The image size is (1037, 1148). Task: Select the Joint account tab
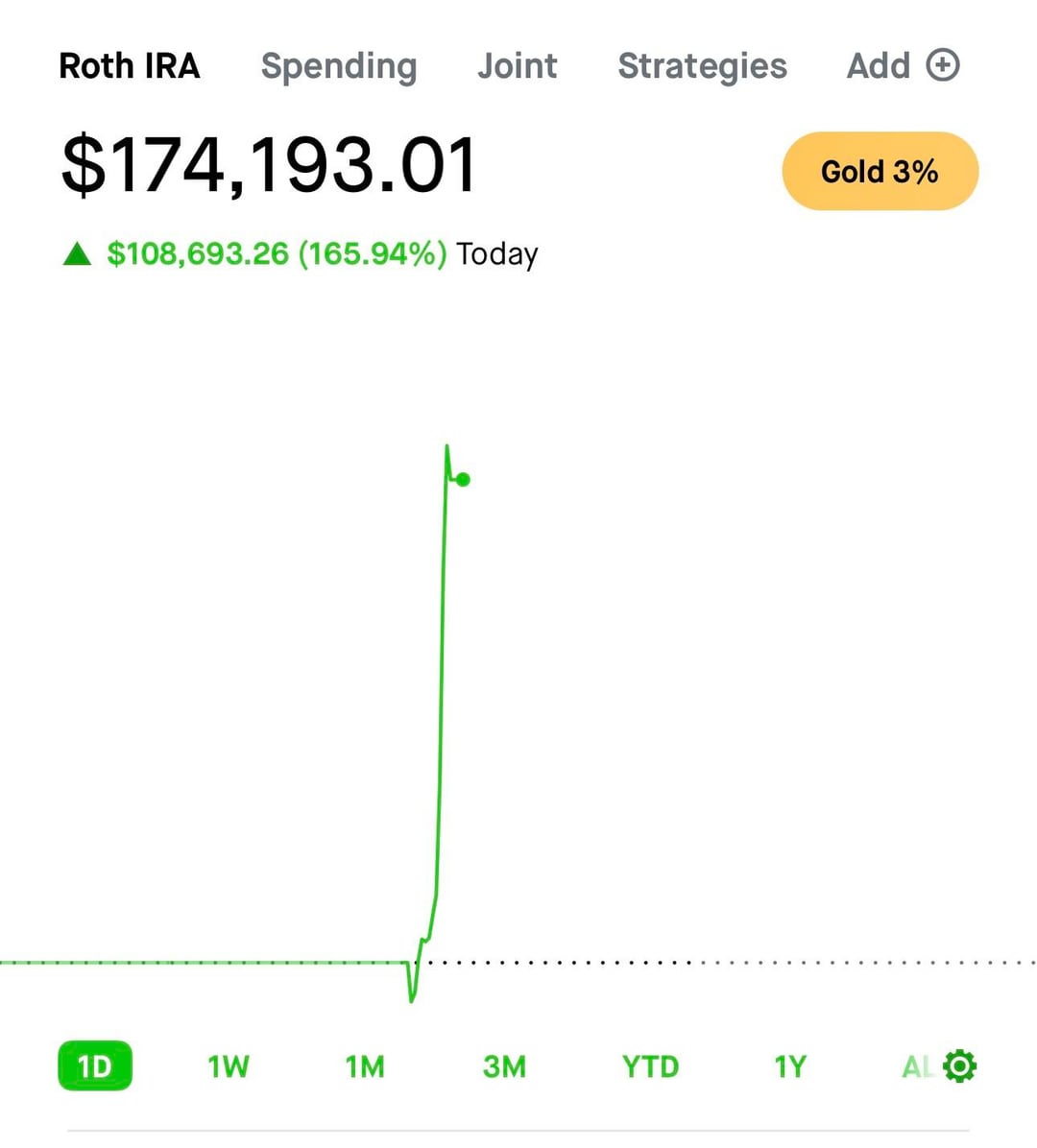pyautogui.click(x=517, y=66)
